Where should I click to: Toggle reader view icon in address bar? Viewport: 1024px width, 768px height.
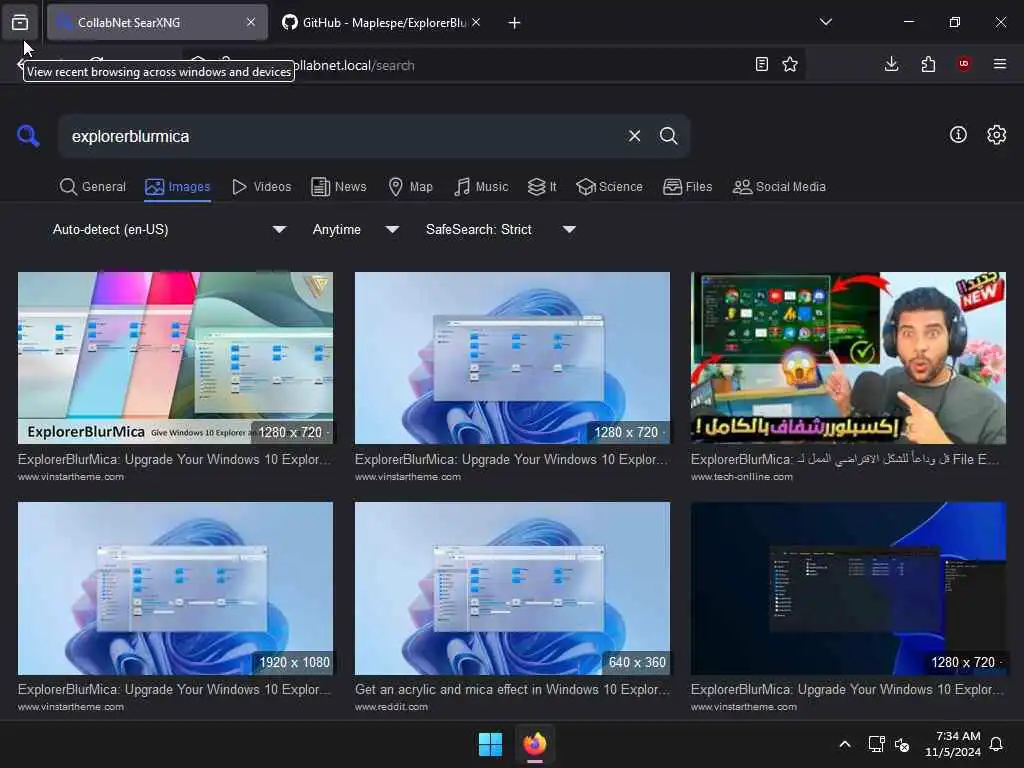tap(761, 64)
